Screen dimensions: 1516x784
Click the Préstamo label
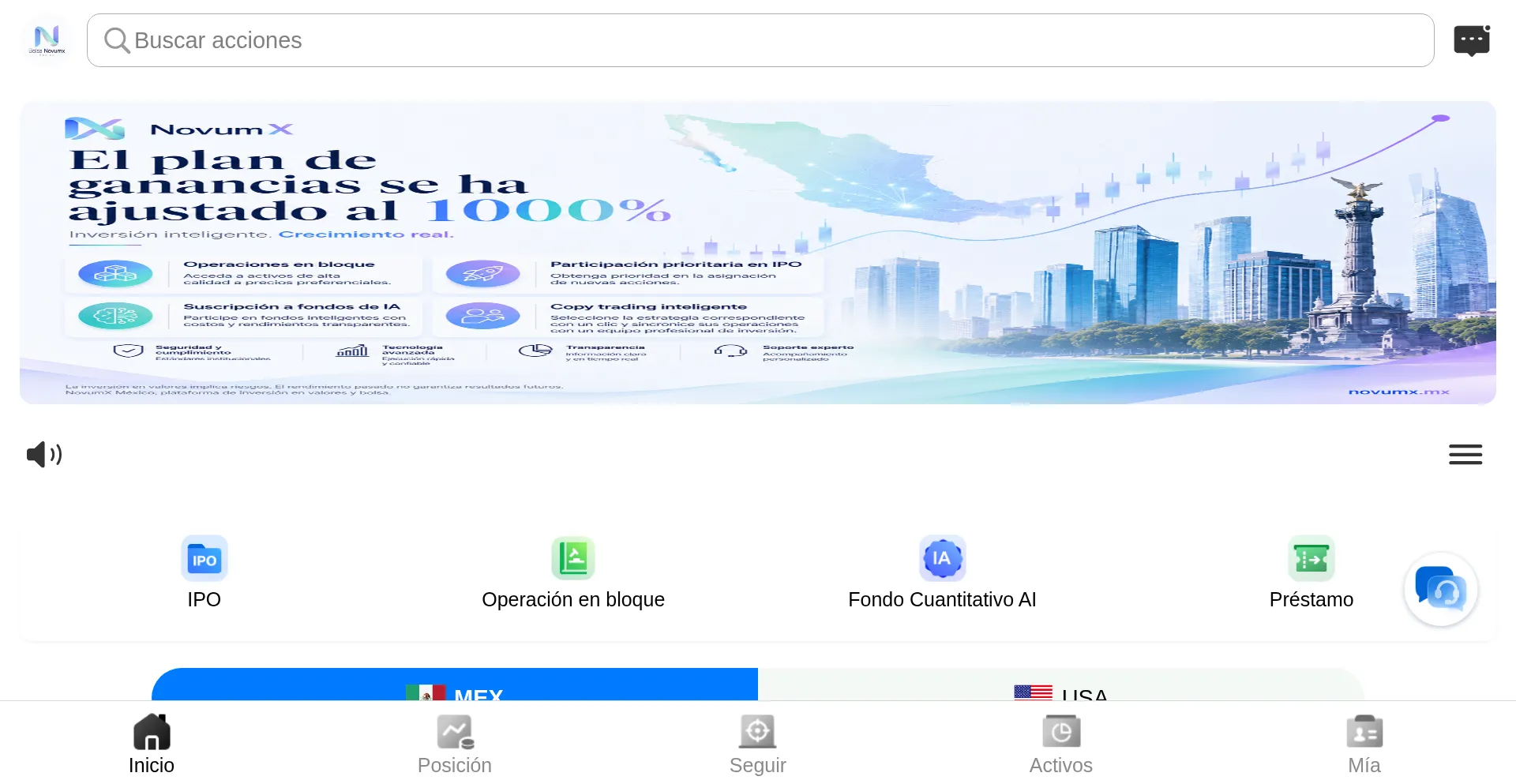click(1311, 600)
